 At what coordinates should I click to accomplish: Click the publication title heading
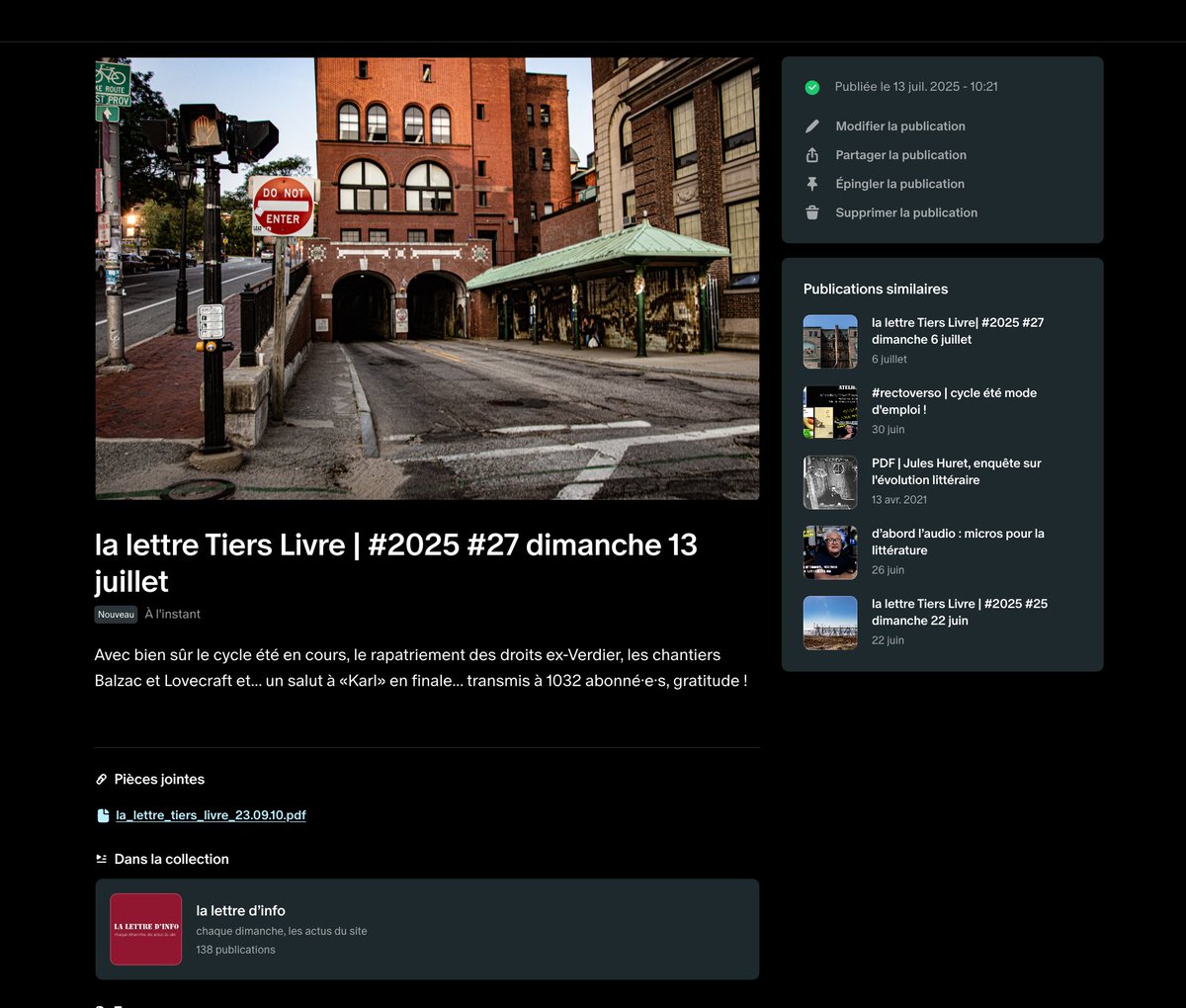(395, 562)
